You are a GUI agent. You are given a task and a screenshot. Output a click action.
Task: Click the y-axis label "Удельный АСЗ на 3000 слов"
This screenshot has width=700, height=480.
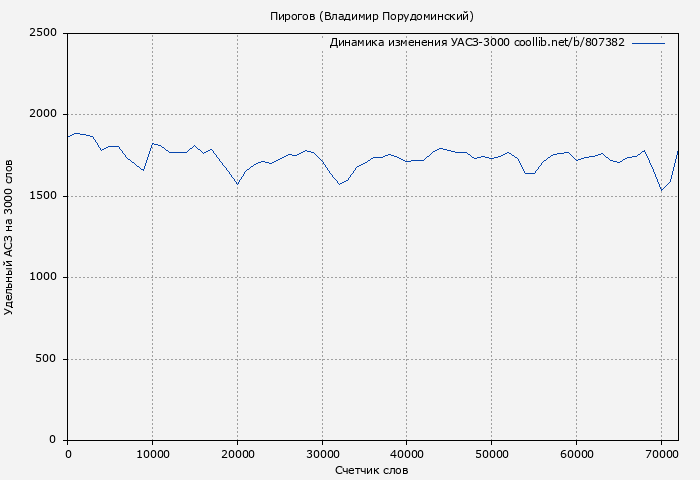click(10, 236)
